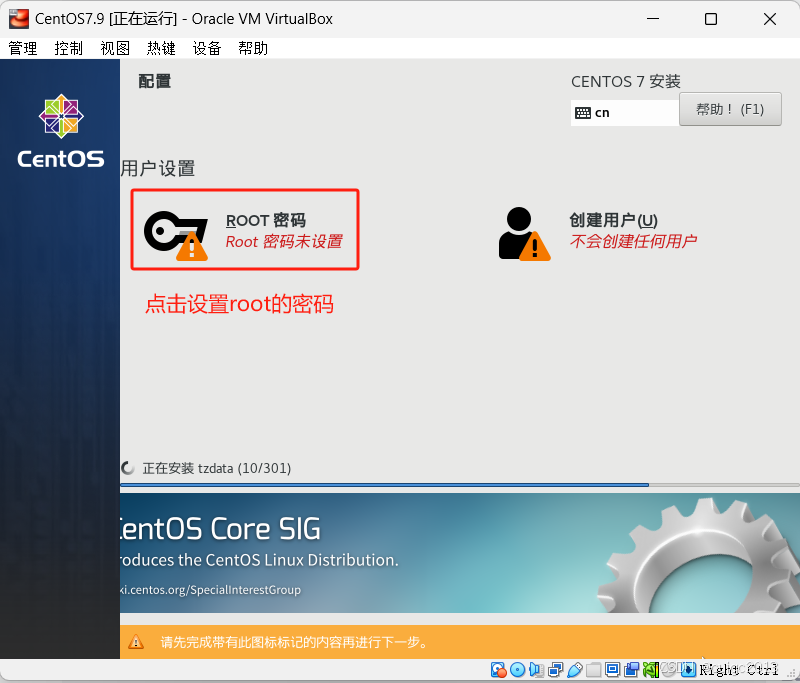Open the 管理 menu
800x683 pixels.
(x=22, y=48)
